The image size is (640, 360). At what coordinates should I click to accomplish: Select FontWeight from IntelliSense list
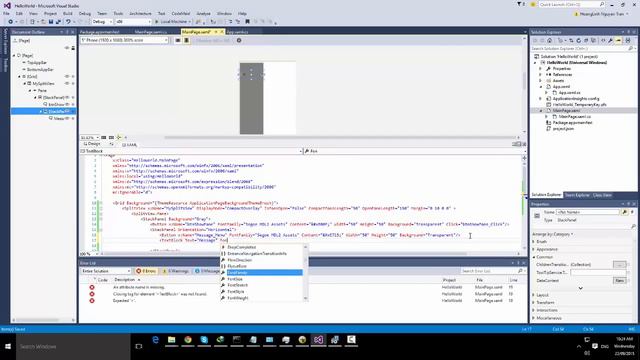click(x=238, y=298)
